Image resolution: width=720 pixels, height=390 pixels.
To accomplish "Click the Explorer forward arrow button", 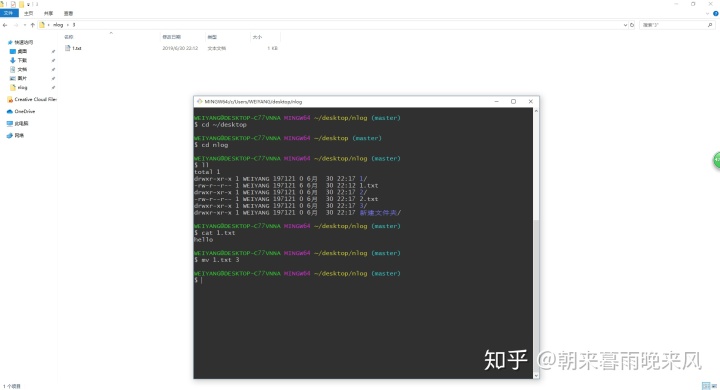I will [16, 25].
